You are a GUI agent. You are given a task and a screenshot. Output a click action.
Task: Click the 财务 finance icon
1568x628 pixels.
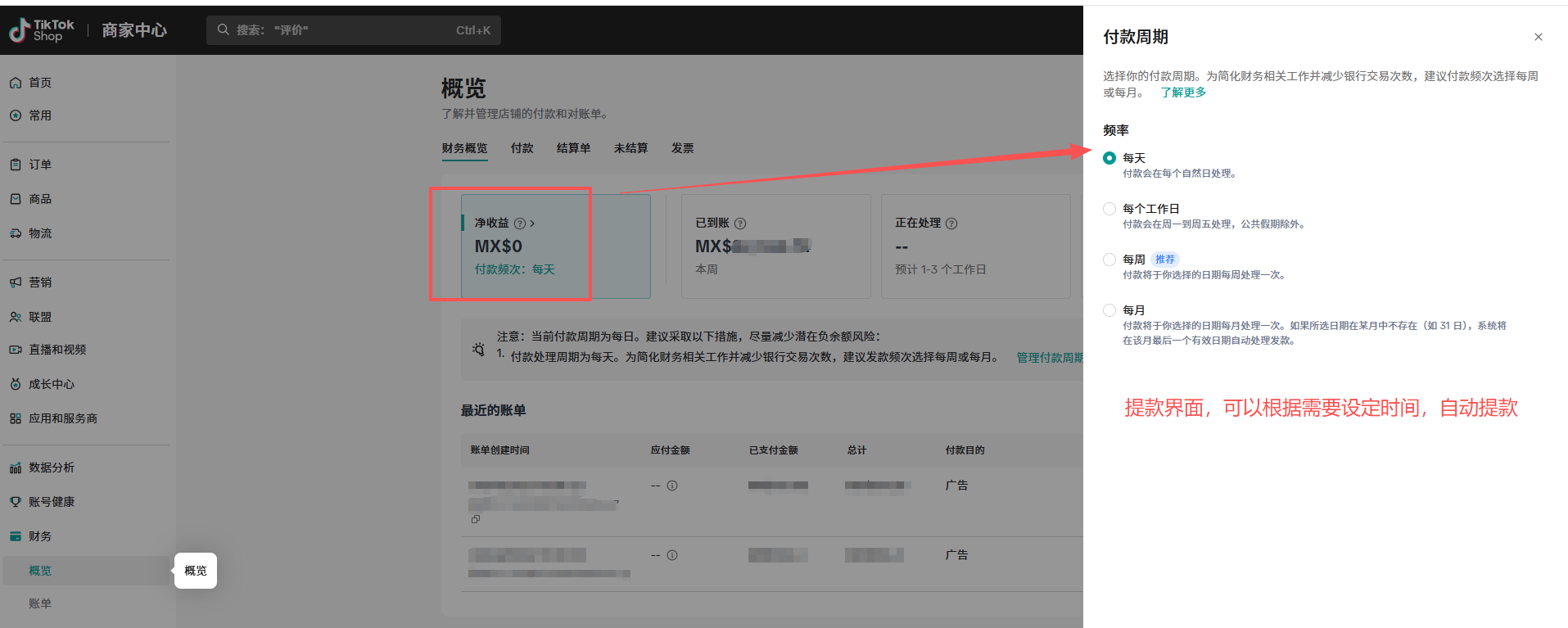pyautogui.click(x=16, y=536)
